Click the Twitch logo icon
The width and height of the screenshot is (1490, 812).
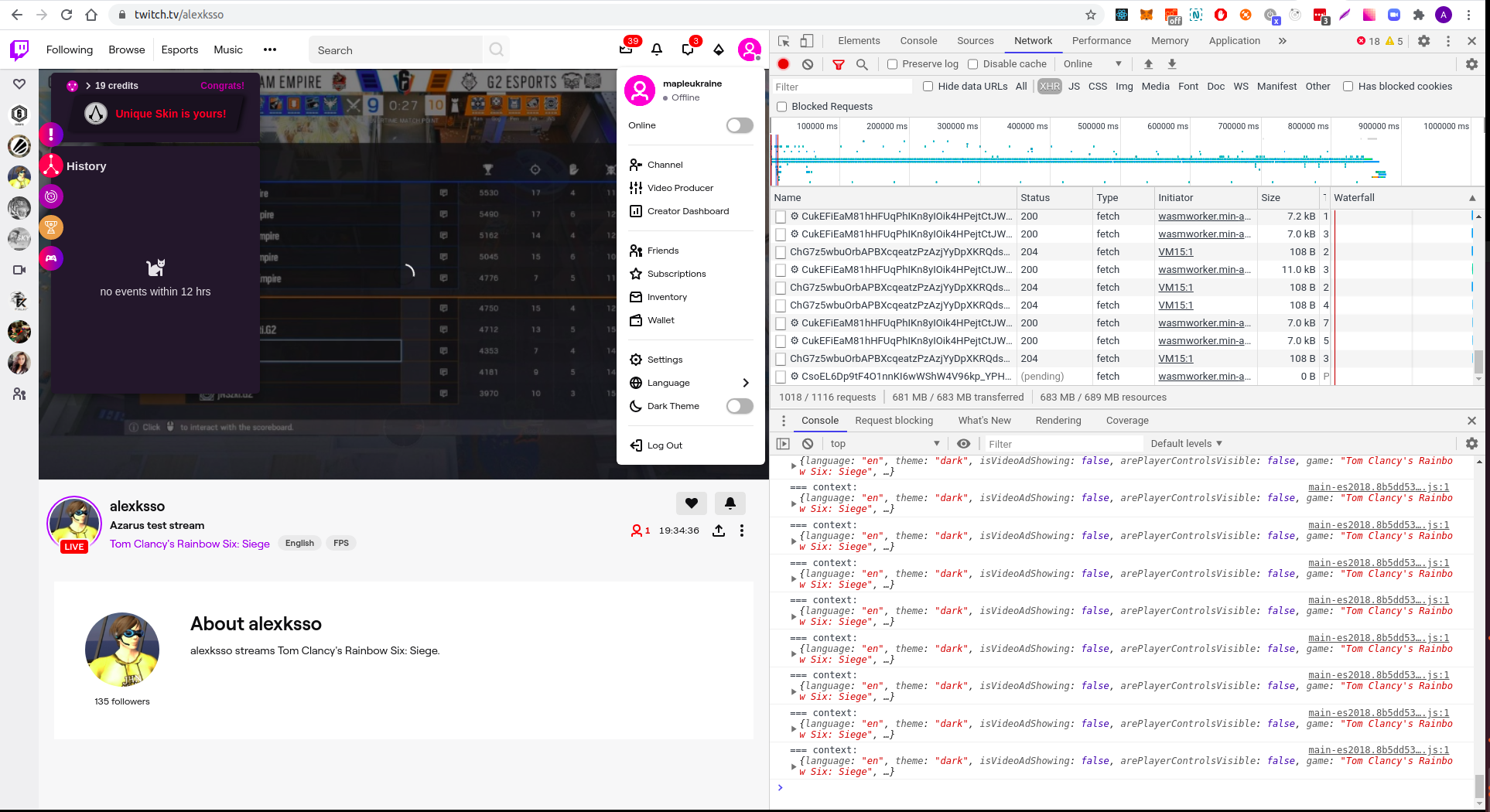click(19, 49)
